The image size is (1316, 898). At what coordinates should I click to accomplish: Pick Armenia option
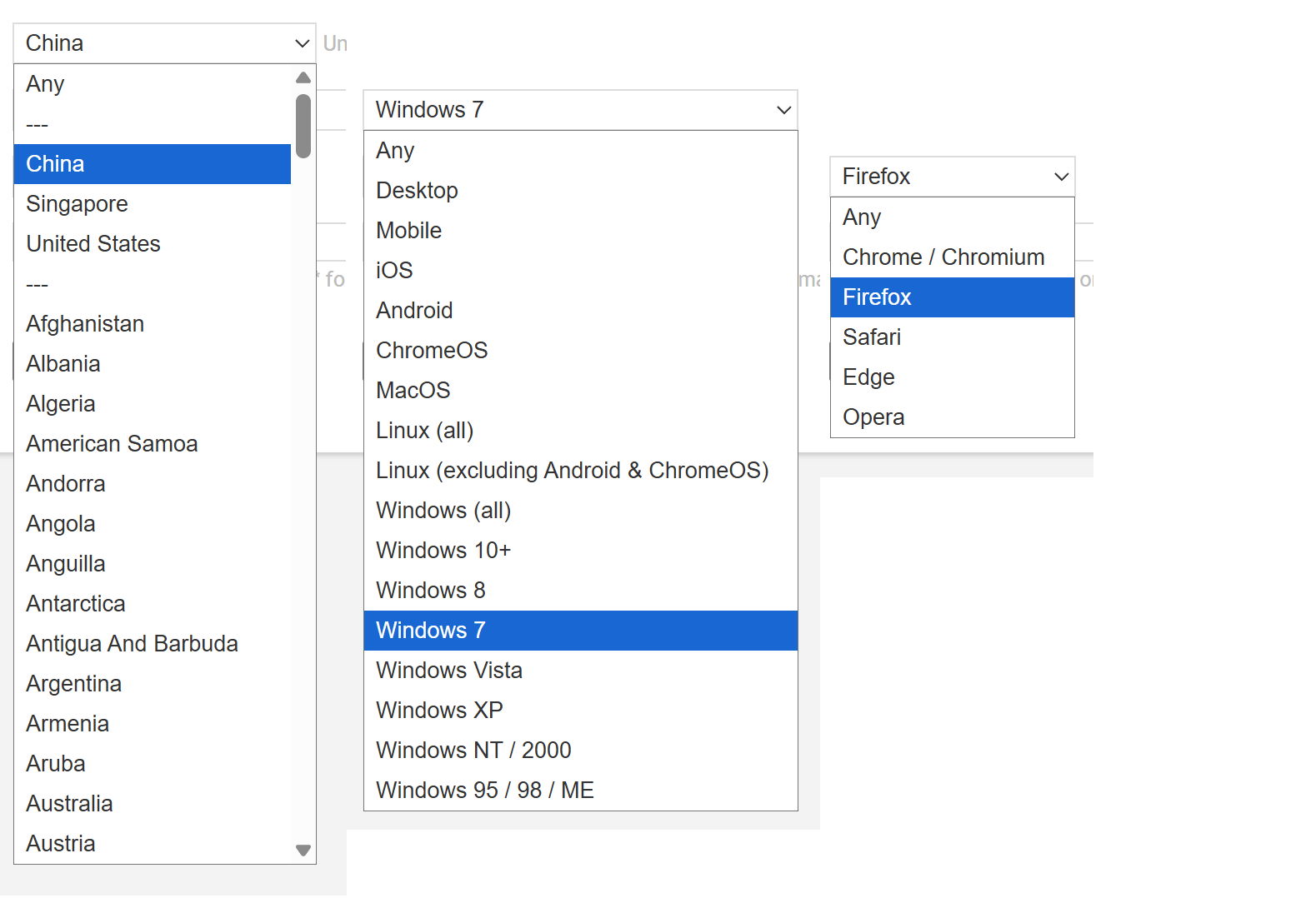click(153, 724)
